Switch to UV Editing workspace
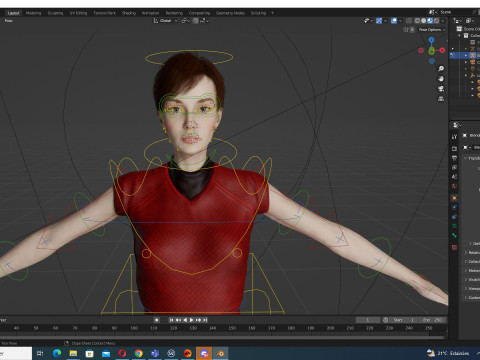The image size is (480, 360). pyautogui.click(x=78, y=13)
